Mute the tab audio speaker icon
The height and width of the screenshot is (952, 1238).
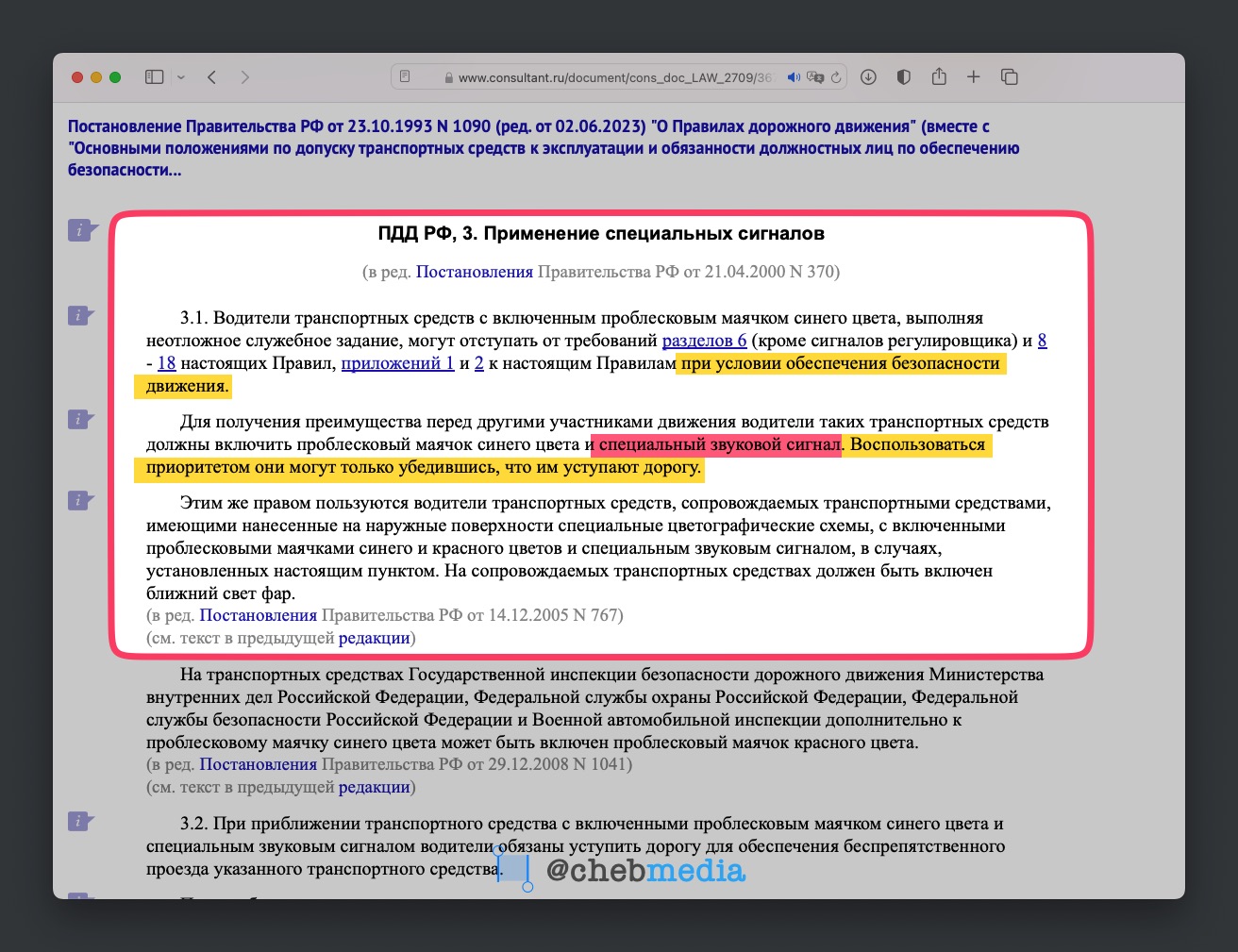(794, 77)
